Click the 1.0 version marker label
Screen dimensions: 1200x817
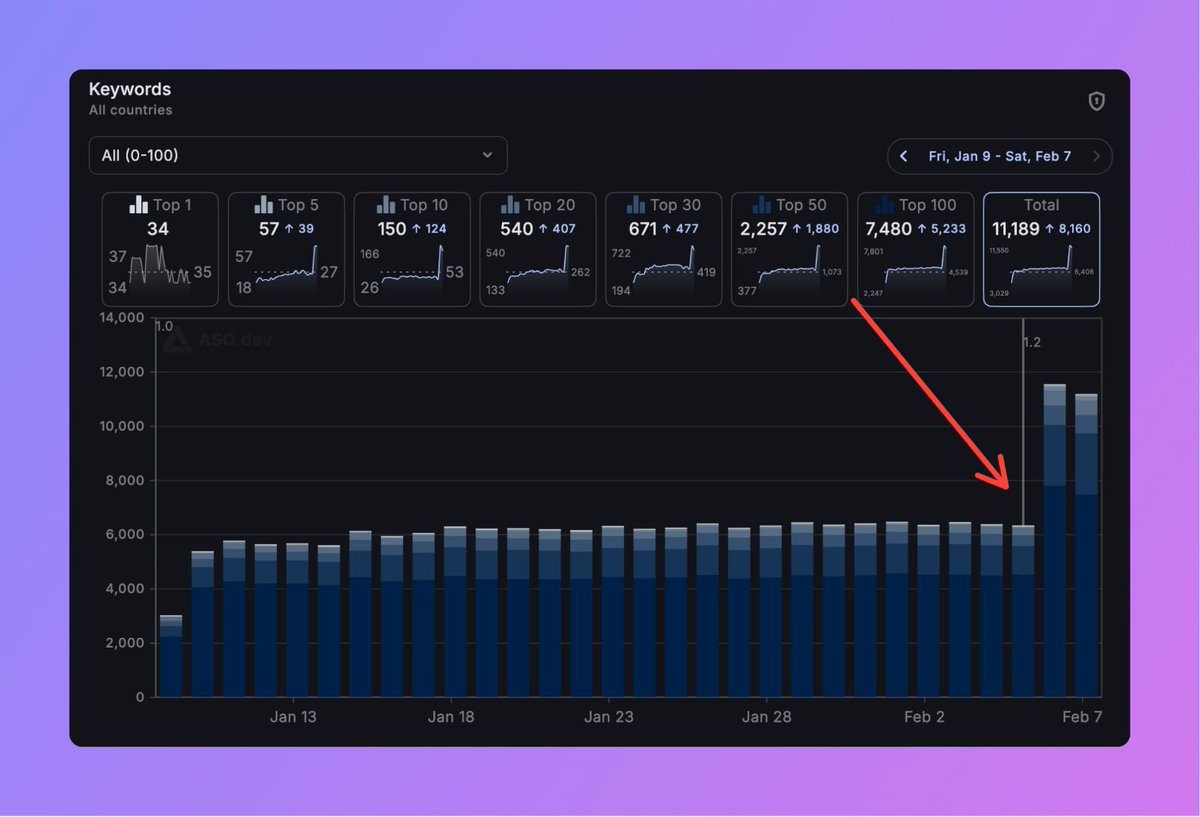[165, 326]
